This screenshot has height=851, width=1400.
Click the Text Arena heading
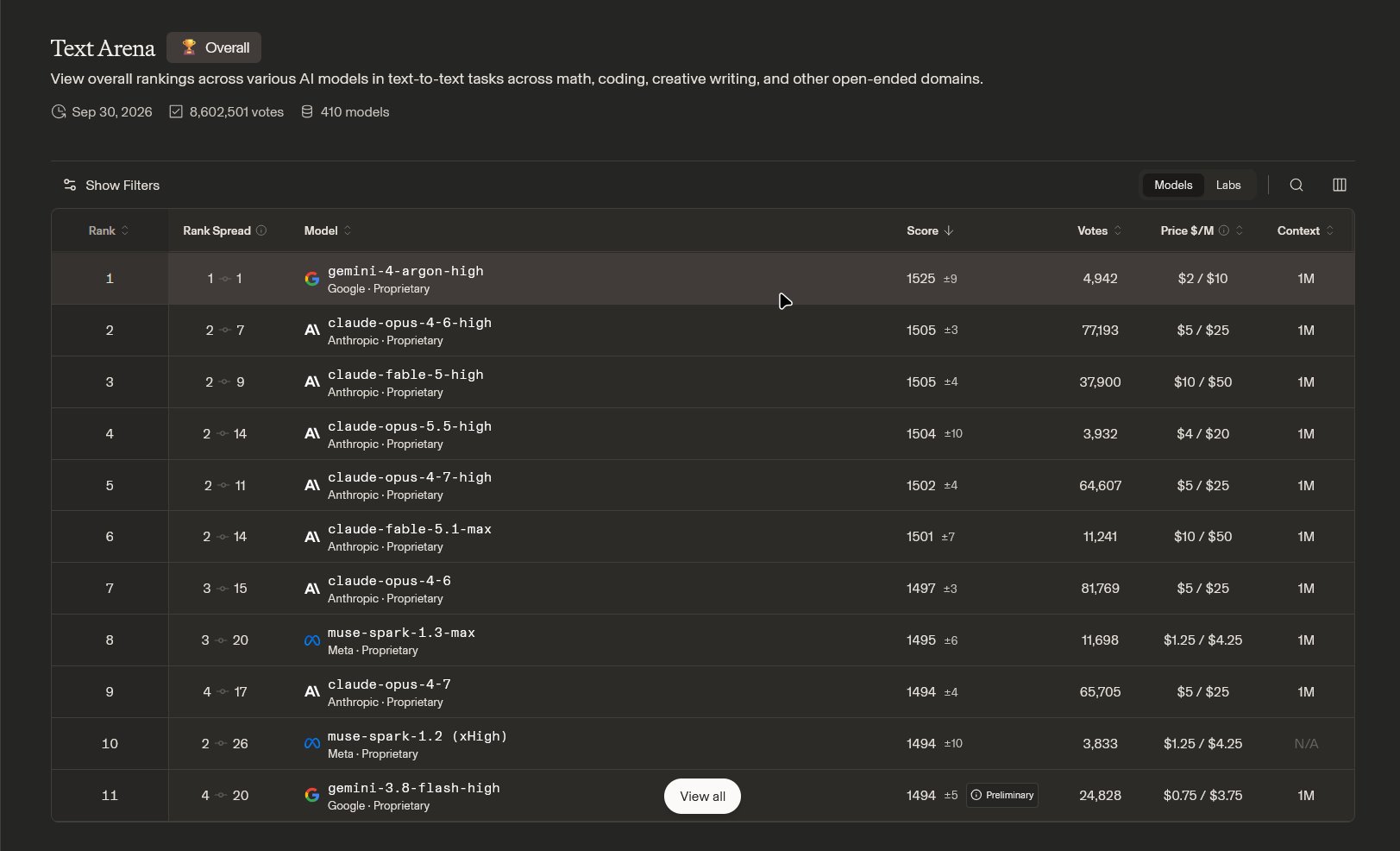[103, 48]
